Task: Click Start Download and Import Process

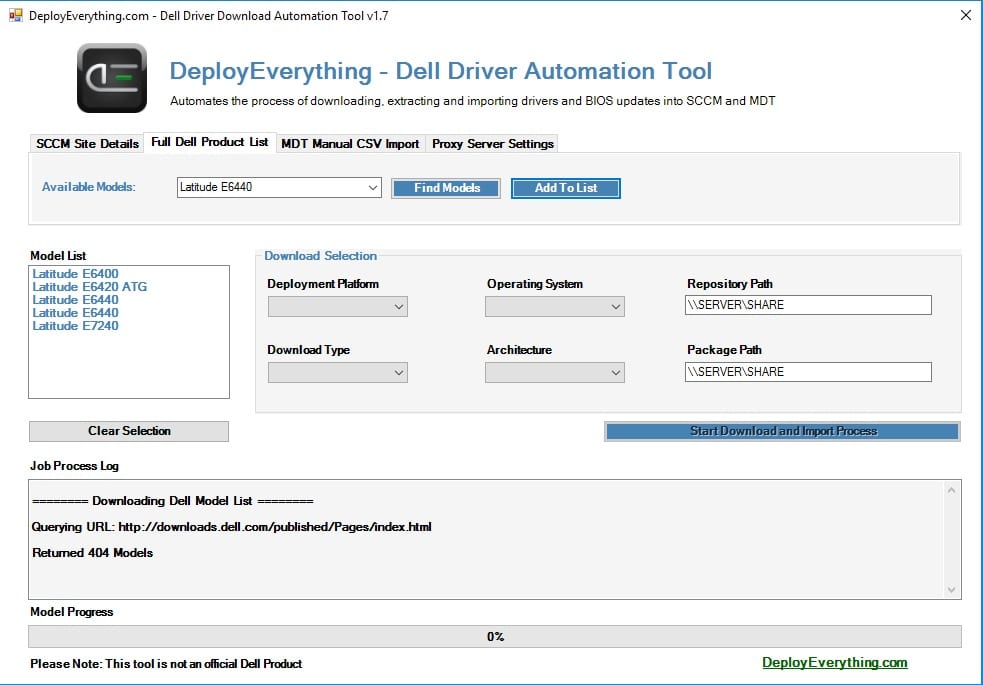Action: click(x=782, y=431)
